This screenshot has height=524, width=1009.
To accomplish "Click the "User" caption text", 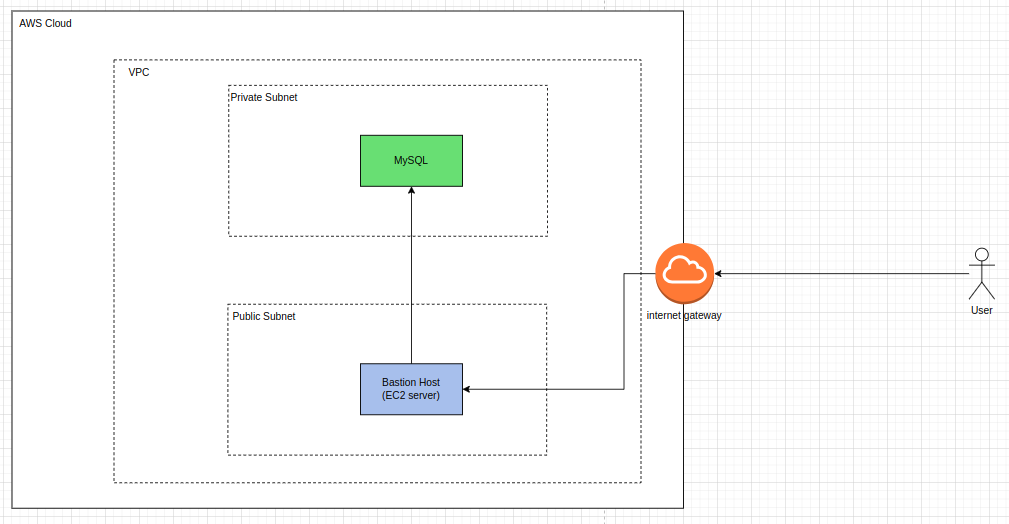I will 981,310.
